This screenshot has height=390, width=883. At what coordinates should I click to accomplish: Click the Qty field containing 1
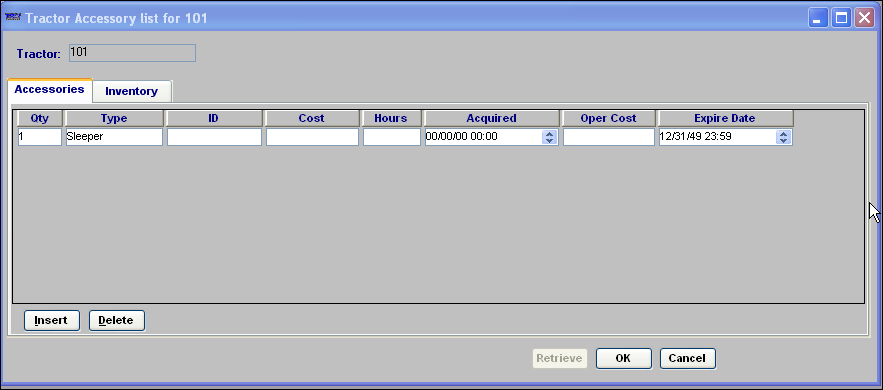click(x=39, y=137)
